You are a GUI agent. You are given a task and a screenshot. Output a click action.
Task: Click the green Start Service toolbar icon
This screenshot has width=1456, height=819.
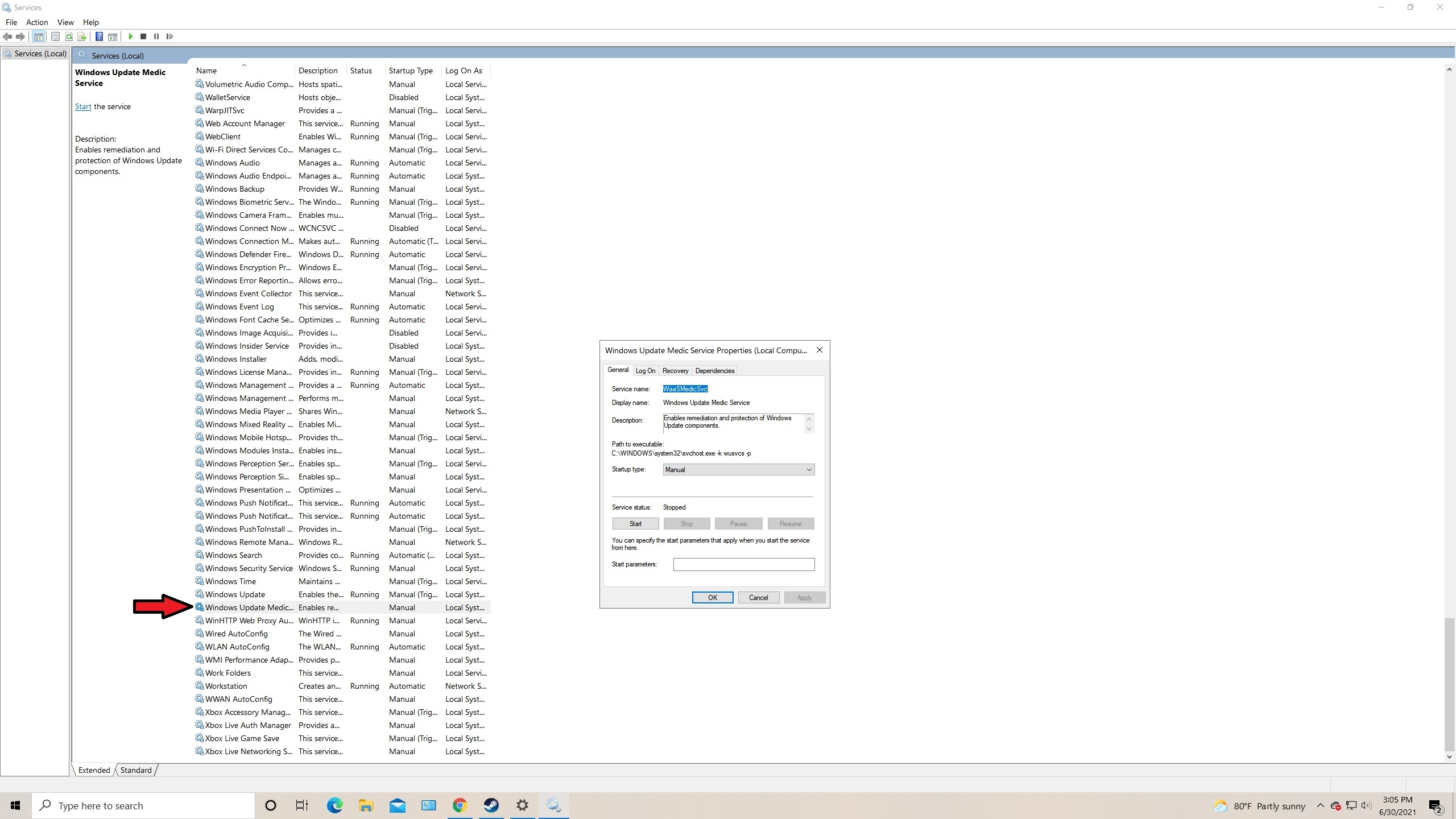(130, 36)
